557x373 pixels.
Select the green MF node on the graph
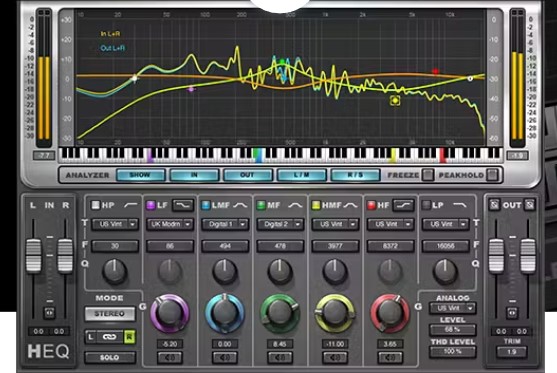pyautogui.click(x=282, y=62)
